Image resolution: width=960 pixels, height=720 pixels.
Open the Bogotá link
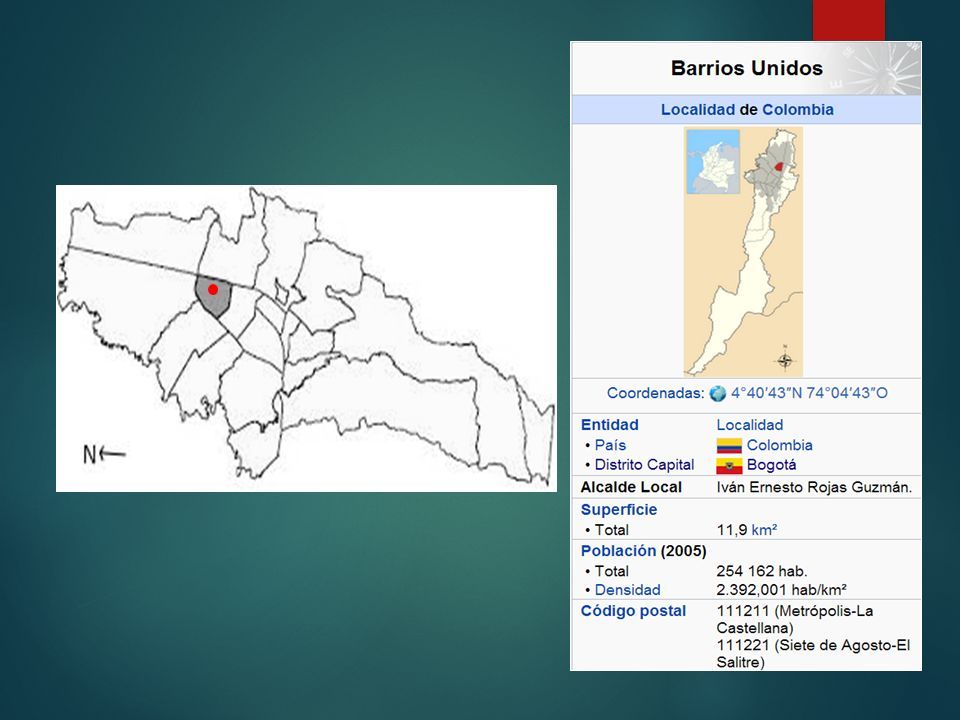coord(771,465)
